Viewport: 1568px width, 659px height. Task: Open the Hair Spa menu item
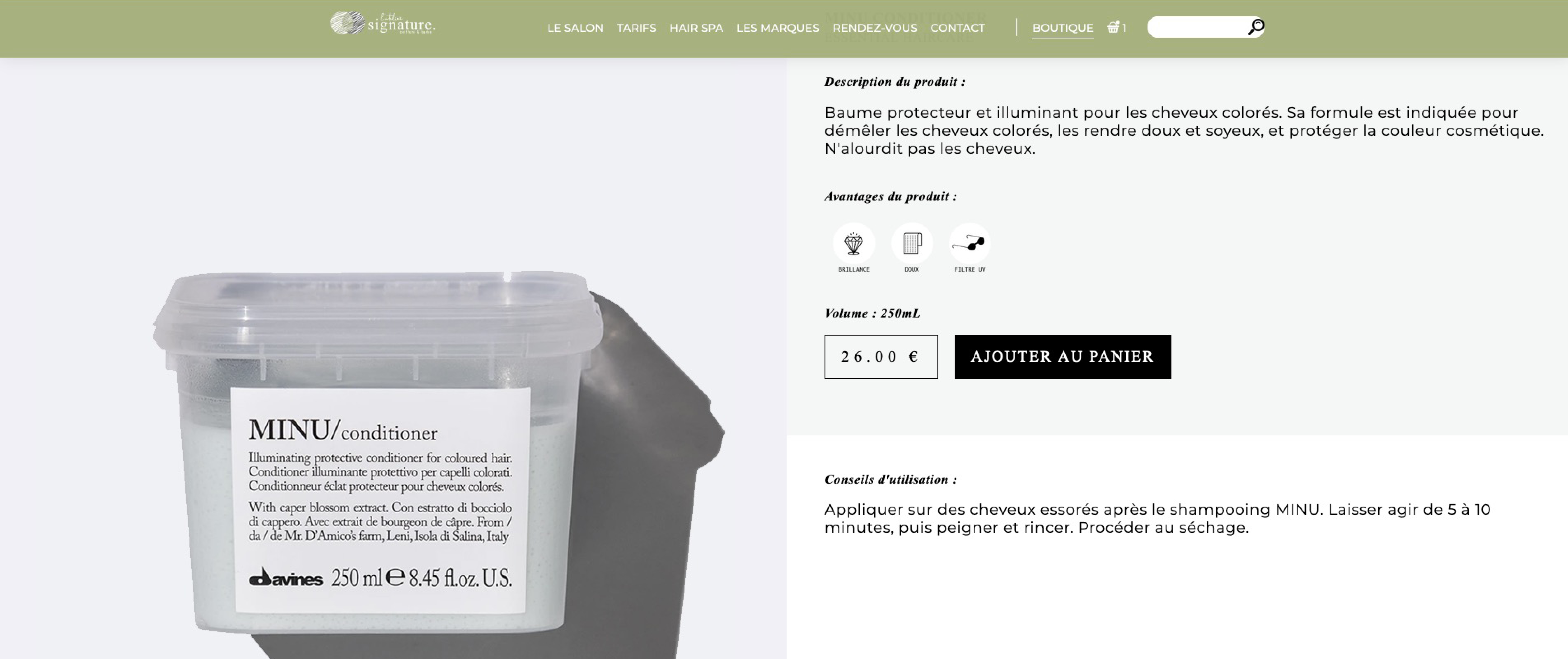[696, 28]
